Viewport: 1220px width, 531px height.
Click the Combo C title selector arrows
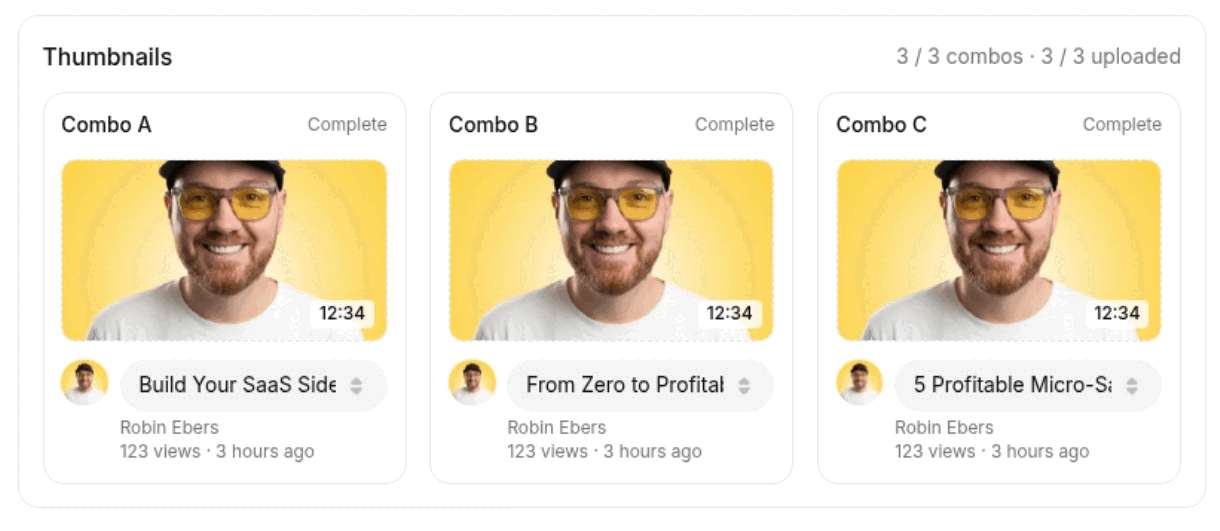pyautogui.click(x=1132, y=386)
